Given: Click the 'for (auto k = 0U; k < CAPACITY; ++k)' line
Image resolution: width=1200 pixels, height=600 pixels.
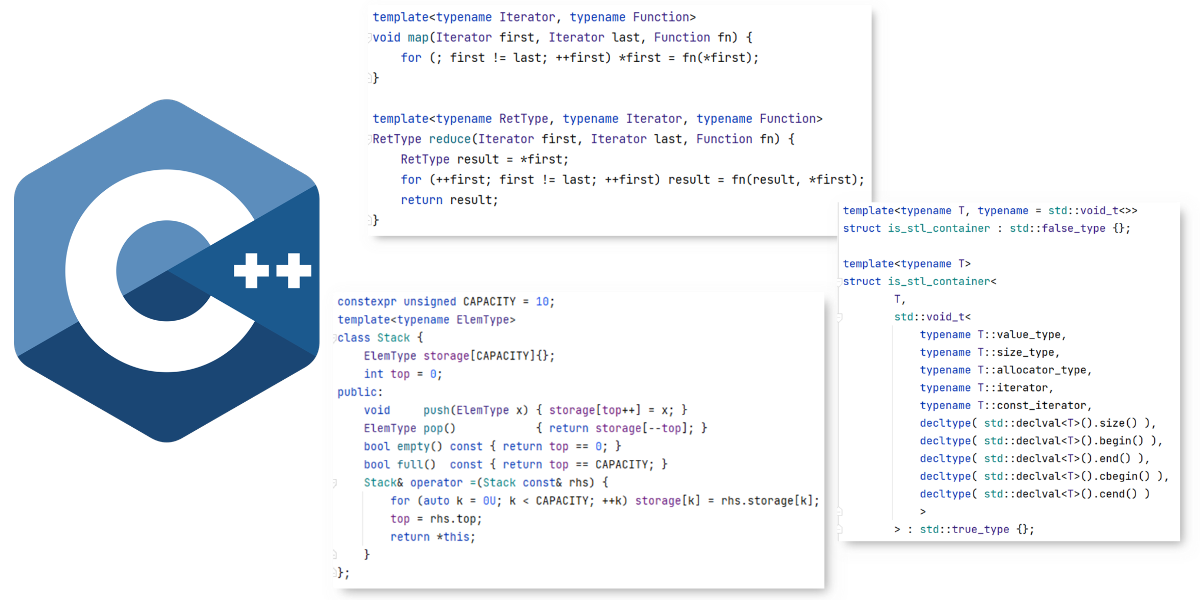Looking at the screenshot, I should point(605,500).
